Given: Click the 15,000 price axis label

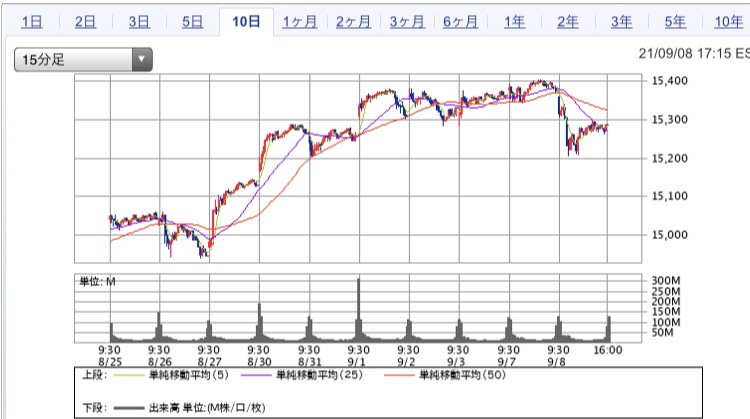Looking at the screenshot, I should tap(670, 234).
